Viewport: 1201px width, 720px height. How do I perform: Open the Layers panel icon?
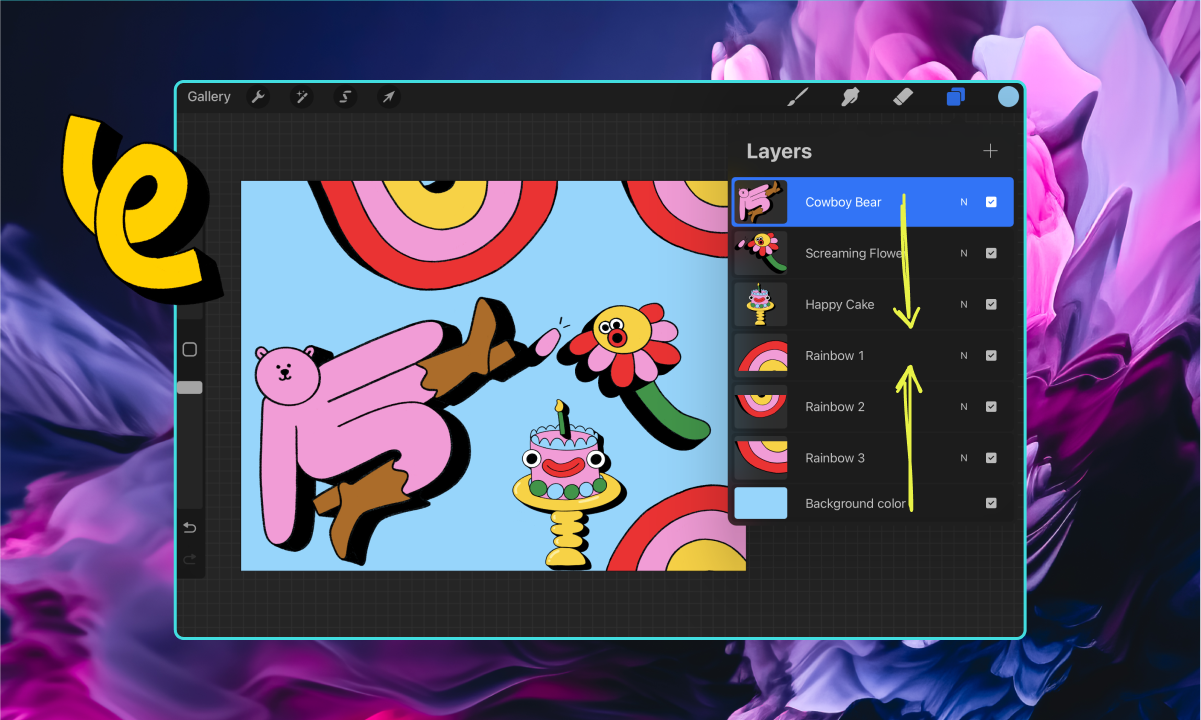(956, 96)
